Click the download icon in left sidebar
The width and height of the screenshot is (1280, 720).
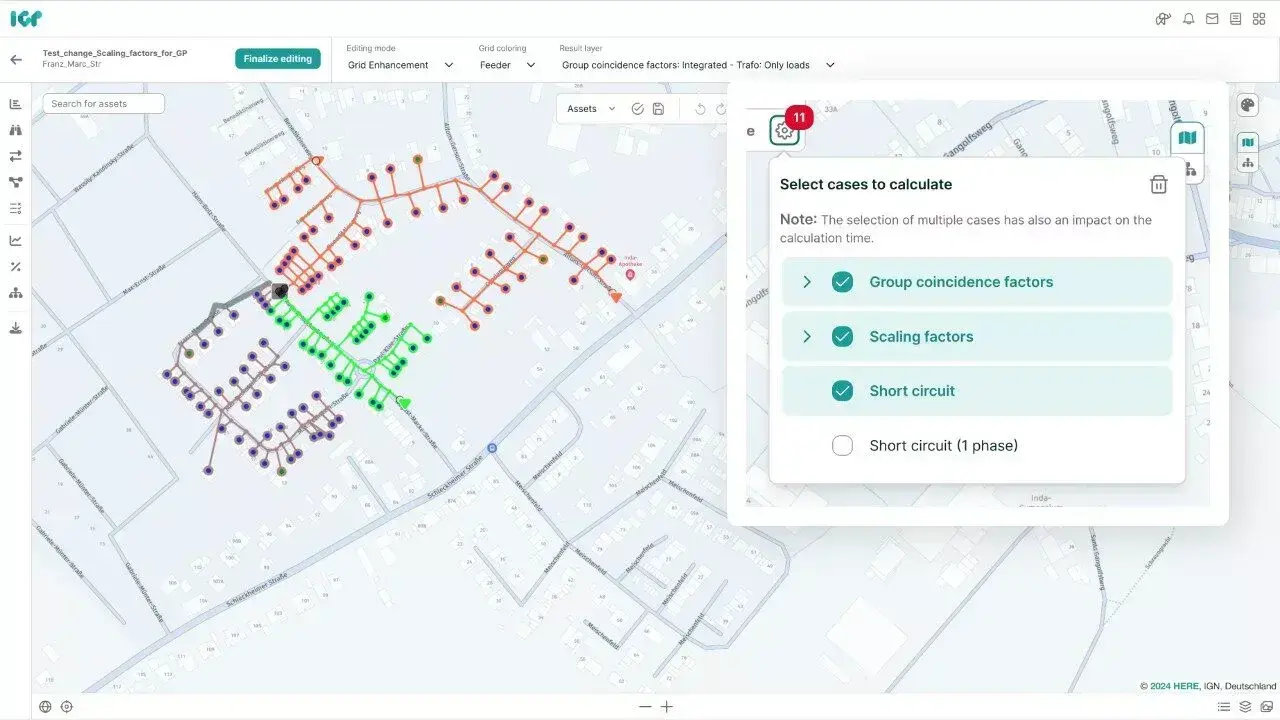16,328
